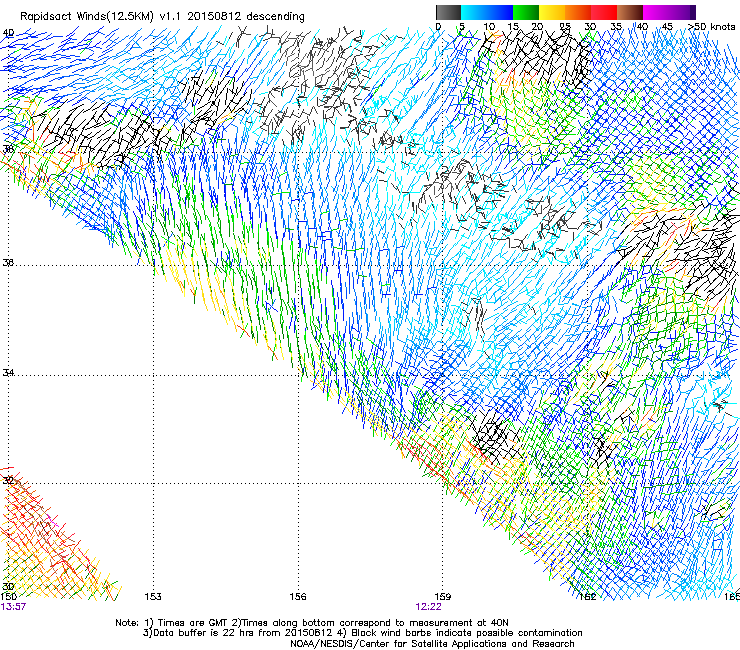Click the dark purple end of the legend bar

[x=691, y=12]
